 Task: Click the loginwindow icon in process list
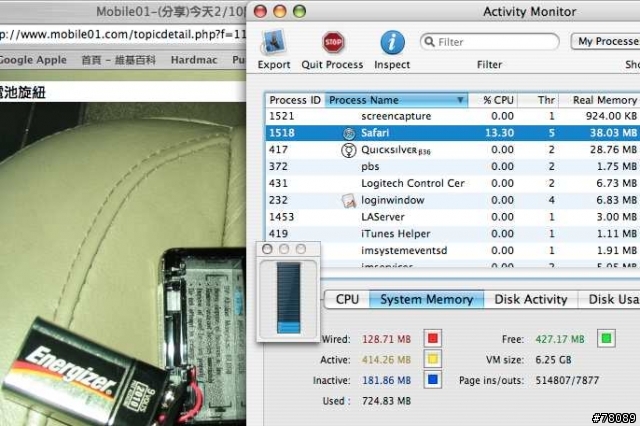(x=349, y=200)
